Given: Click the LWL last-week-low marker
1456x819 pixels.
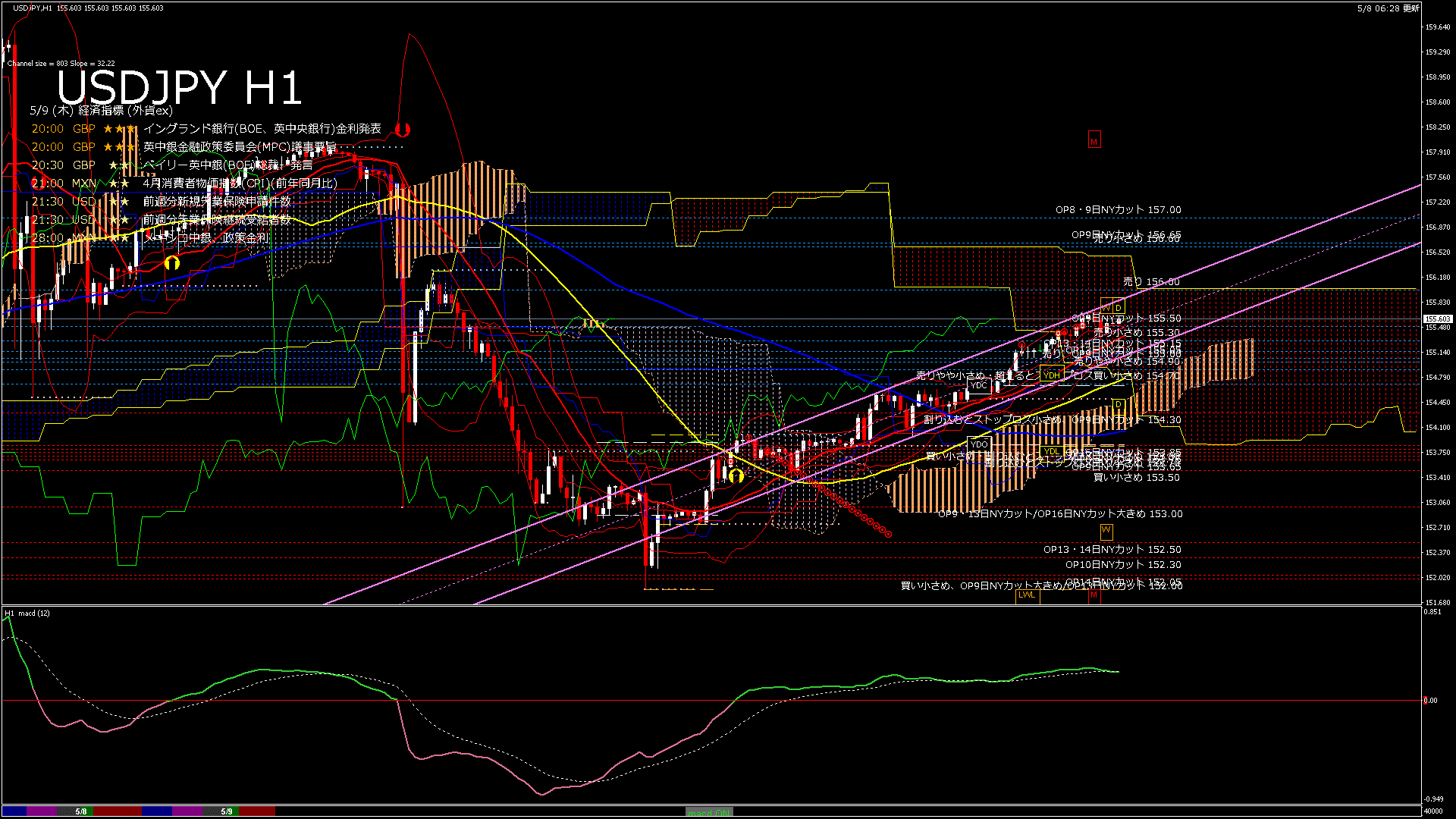Looking at the screenshot, I should (1027, 595).
